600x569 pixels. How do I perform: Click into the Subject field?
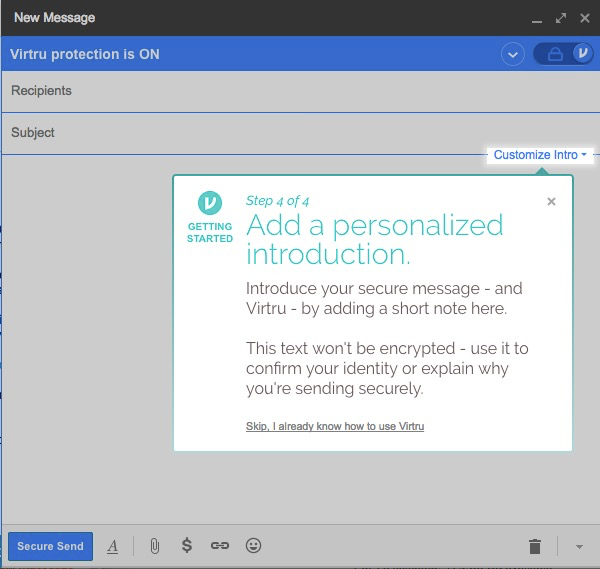pos(300,132)
